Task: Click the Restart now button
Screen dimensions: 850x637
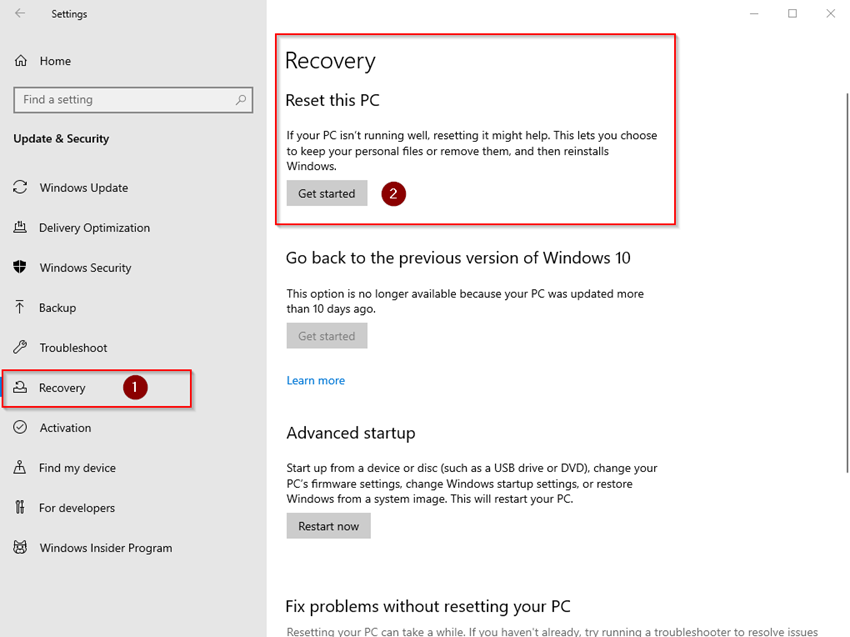Action: (x=328, y=525)
